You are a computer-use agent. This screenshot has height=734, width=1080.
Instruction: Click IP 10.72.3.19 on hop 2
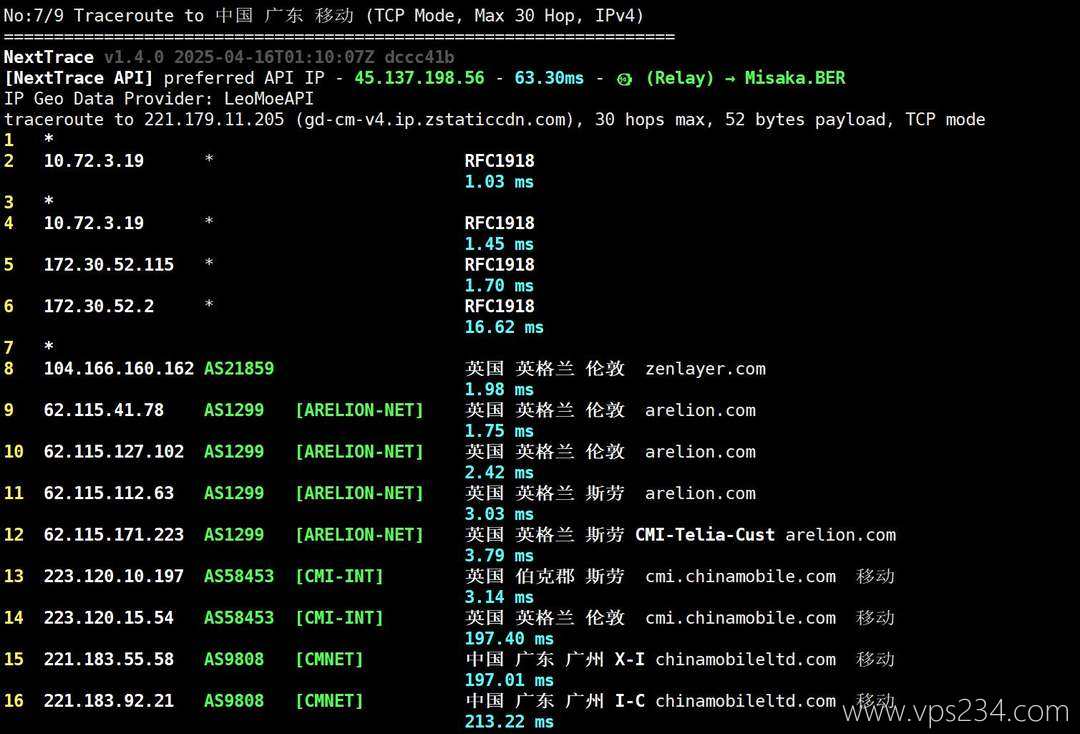click(94, 161)
